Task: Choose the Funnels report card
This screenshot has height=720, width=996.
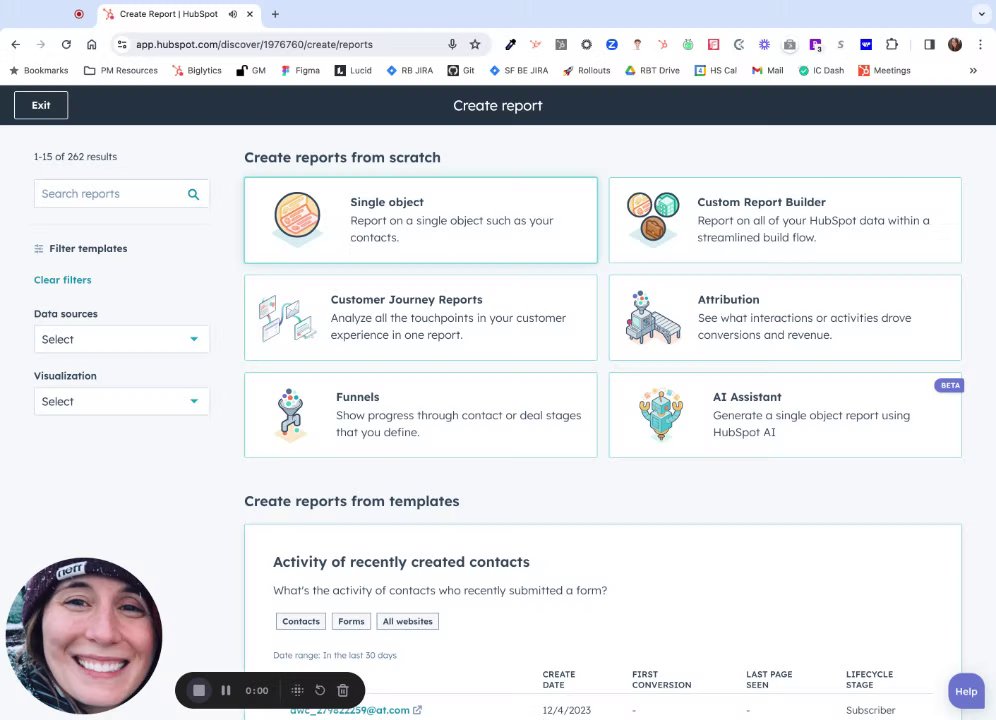Action: [421, 415]
